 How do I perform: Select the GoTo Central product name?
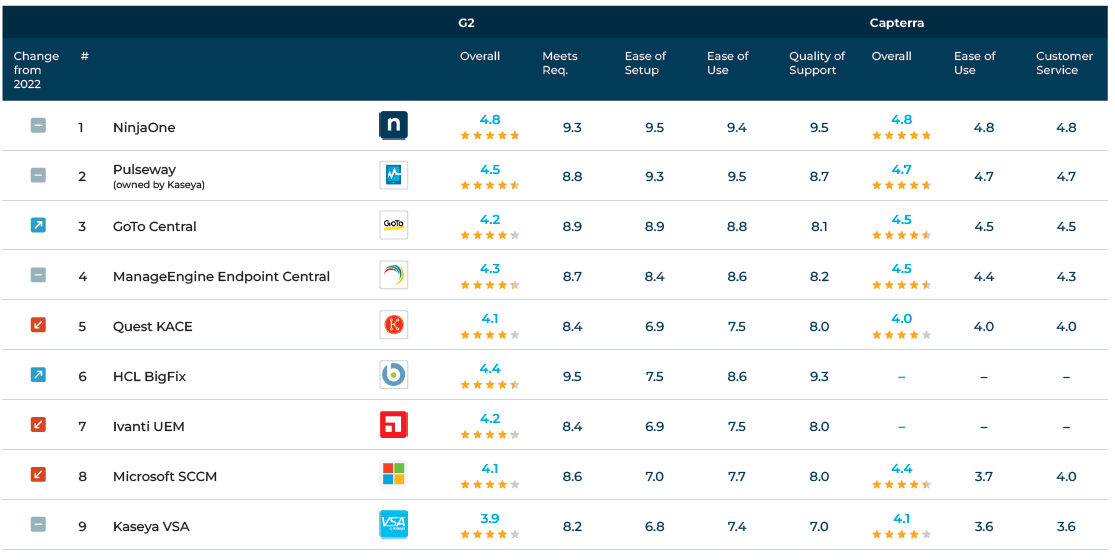[x=154, y=227]
